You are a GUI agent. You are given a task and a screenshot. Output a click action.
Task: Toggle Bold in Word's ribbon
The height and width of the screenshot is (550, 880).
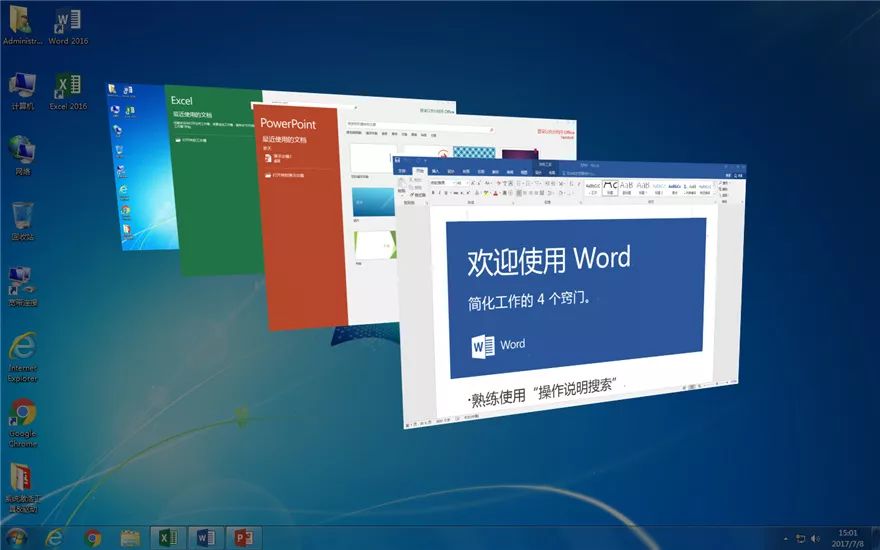click(433, 192)
